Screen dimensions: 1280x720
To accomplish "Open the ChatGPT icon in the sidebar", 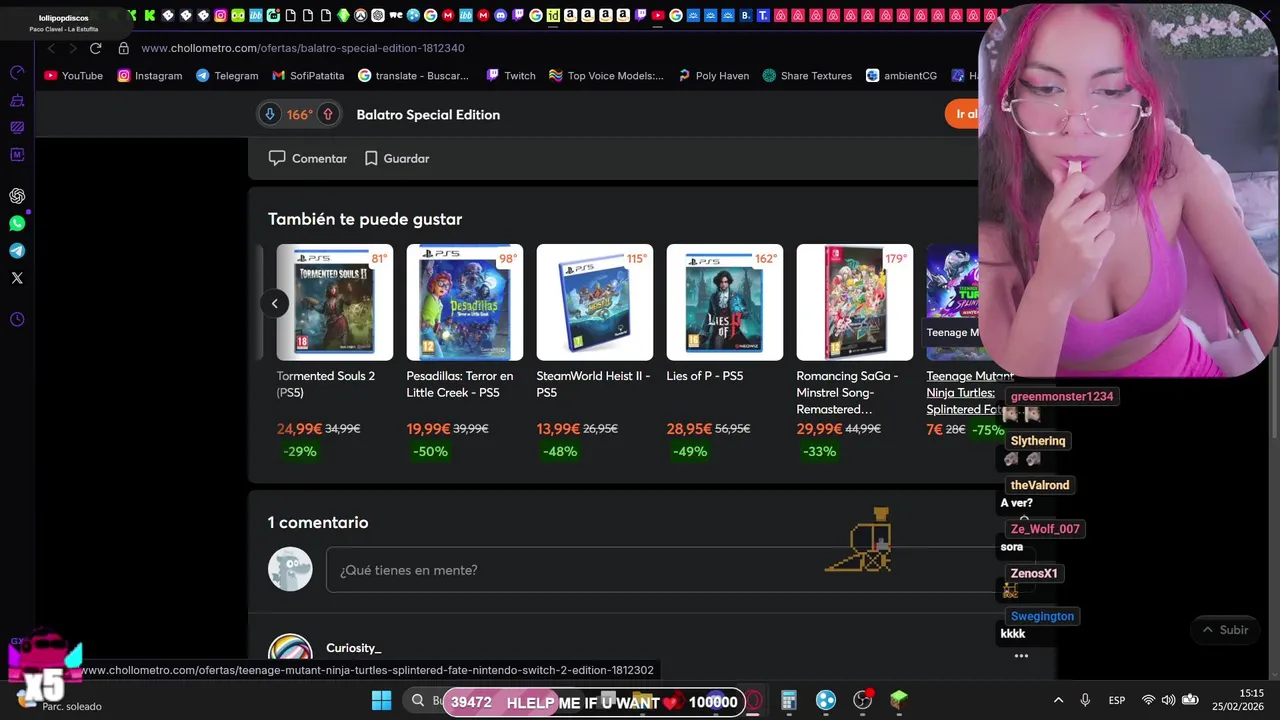I will [x=17, y=196].
